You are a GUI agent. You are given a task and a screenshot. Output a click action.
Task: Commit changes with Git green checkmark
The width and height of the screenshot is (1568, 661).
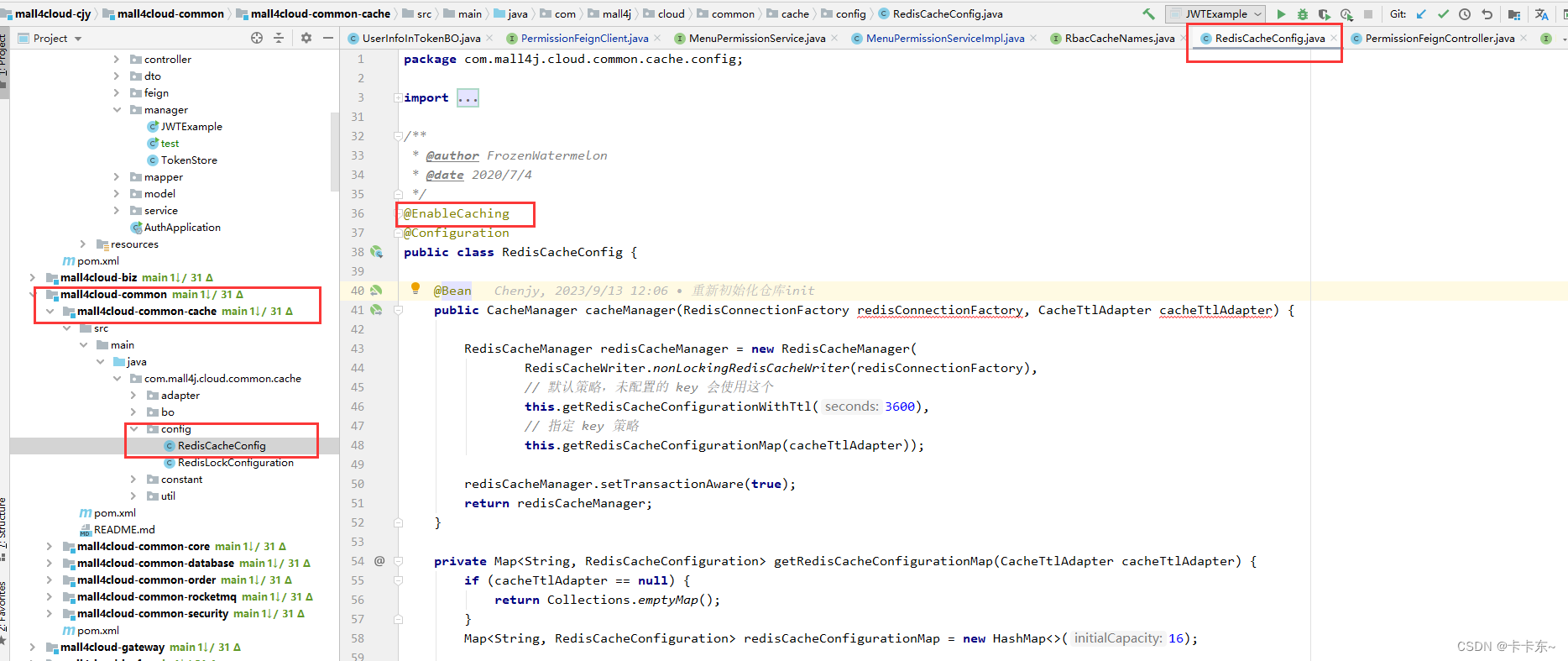(x=1443, y=13)
